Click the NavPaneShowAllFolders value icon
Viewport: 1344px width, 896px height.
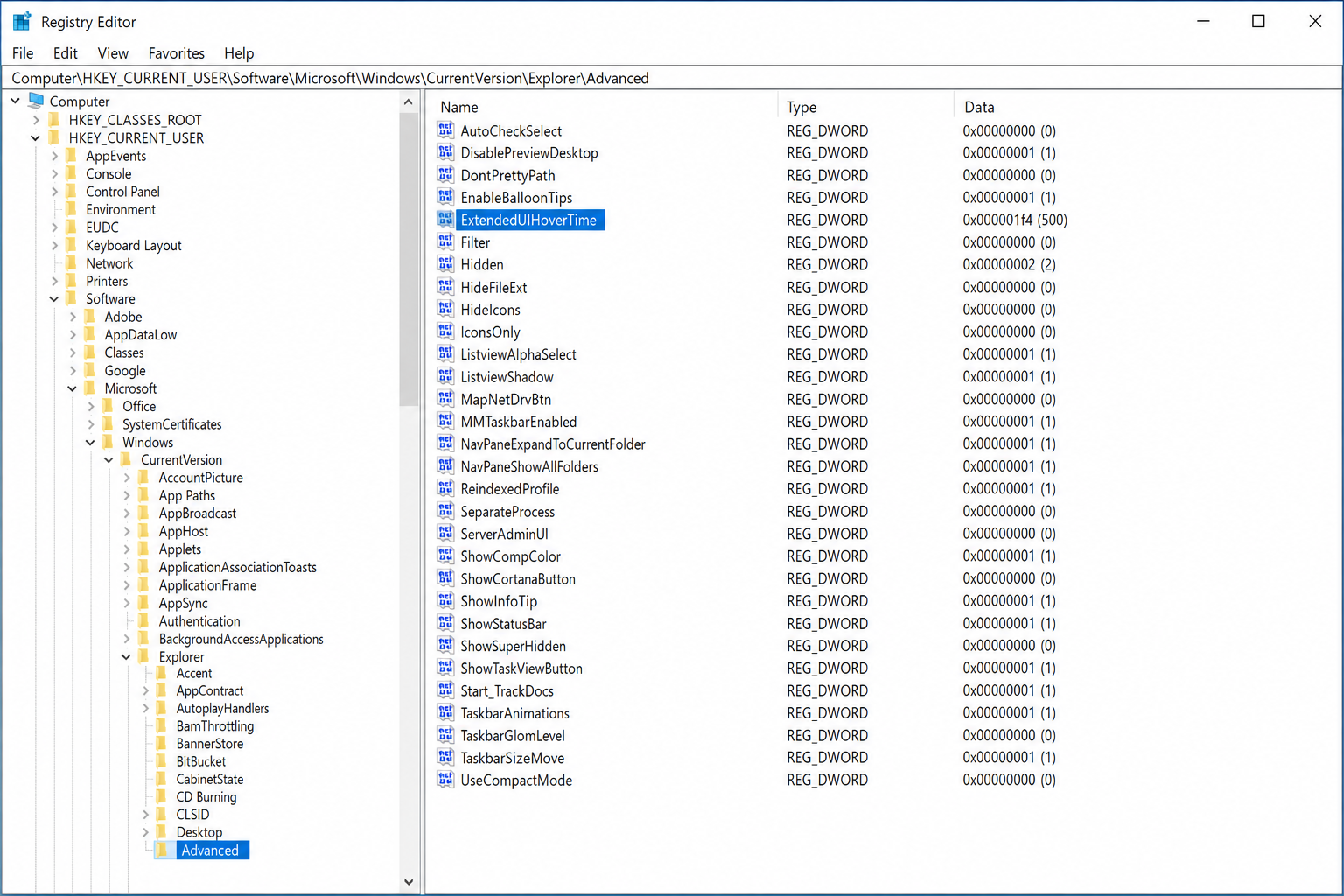[445, 466]
